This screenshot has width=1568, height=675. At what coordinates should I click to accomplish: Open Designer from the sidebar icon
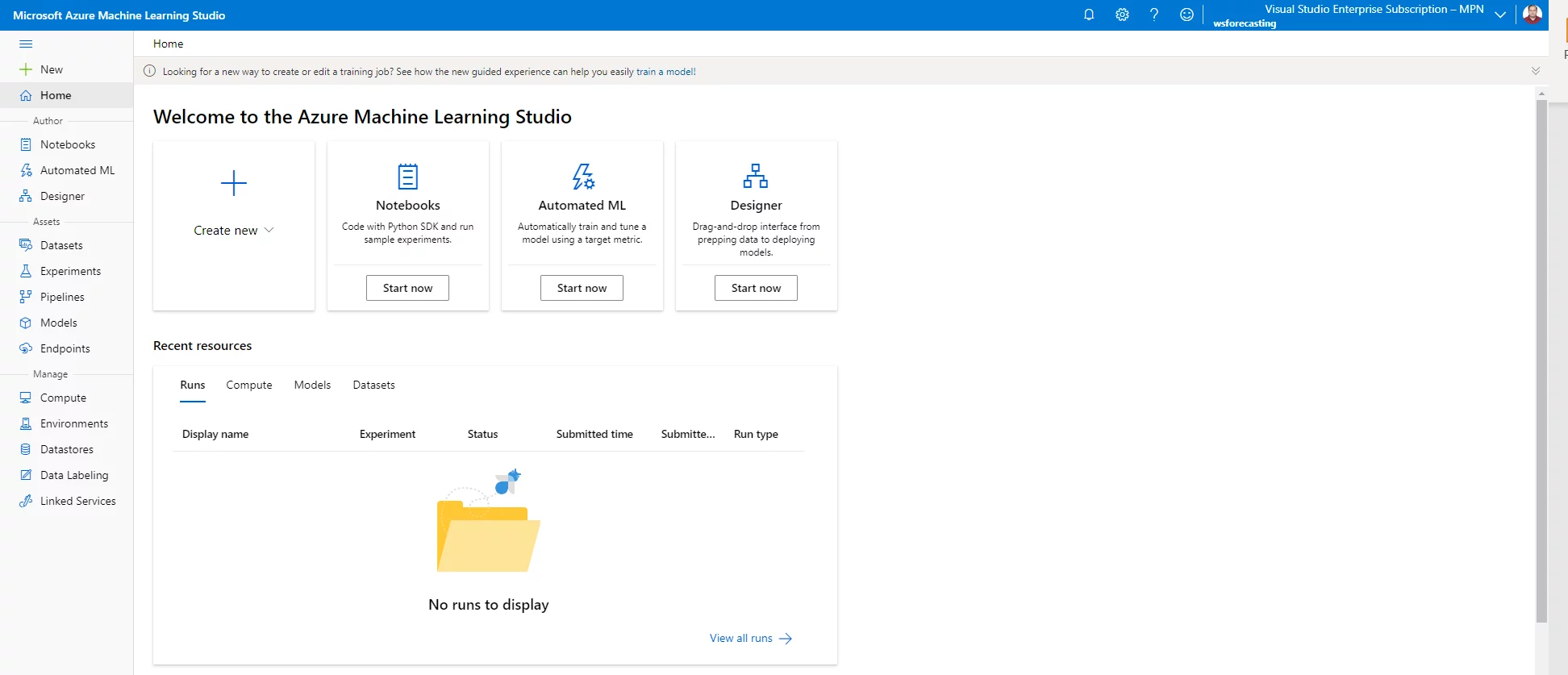pos(26,196)
